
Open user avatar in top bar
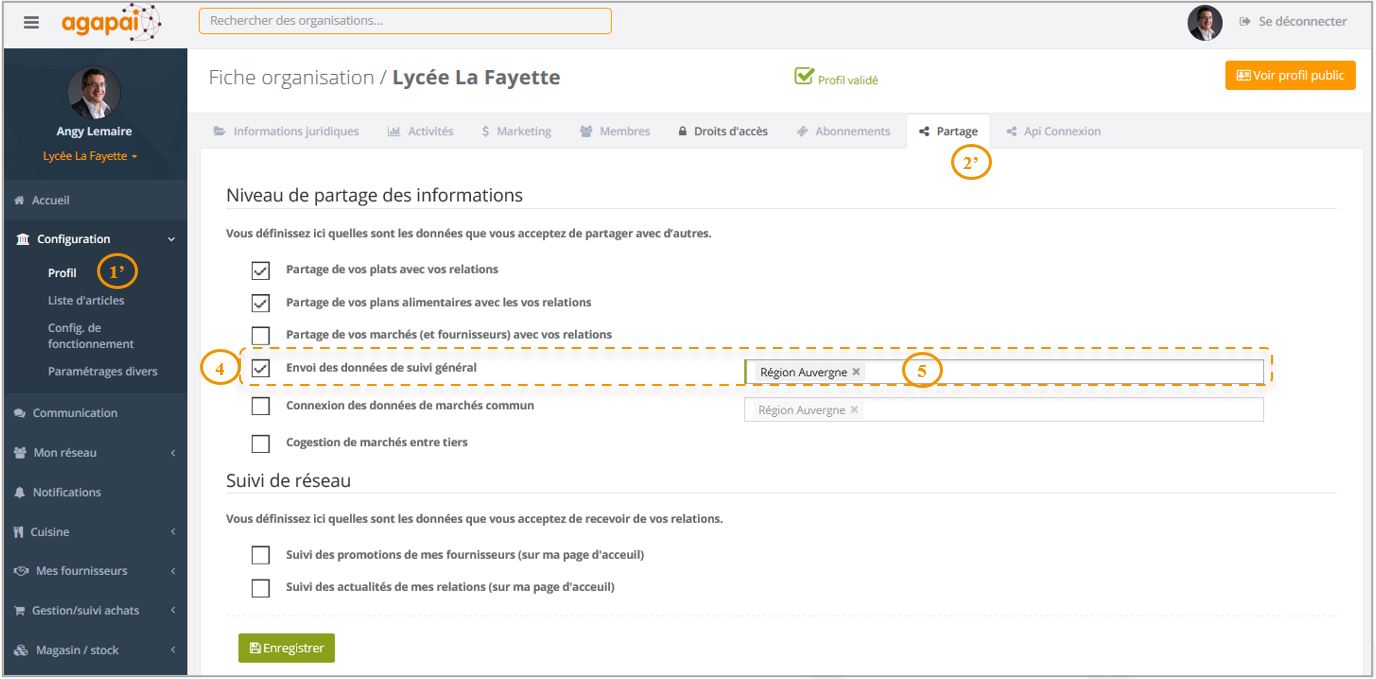[1204, 22]
